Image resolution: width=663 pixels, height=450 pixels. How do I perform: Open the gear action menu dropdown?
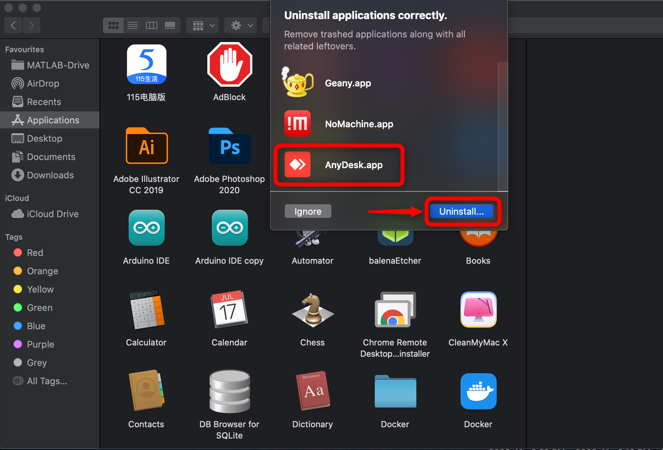click(241, 25)
